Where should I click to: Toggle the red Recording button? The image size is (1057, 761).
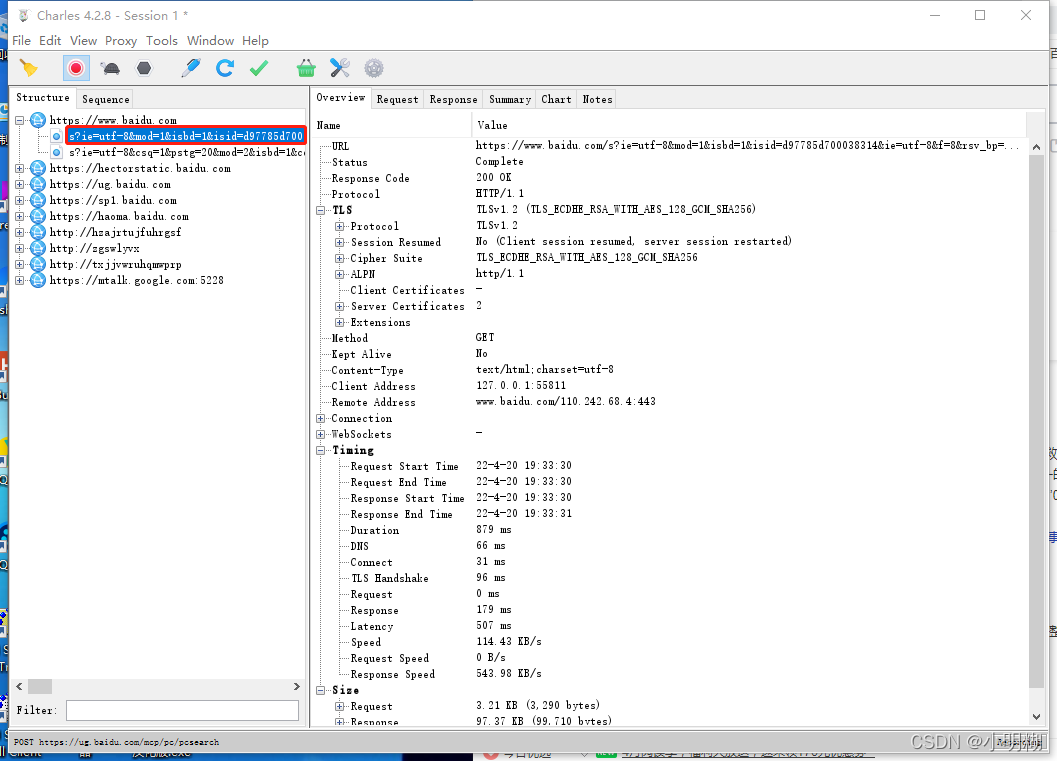pos(76,68)
